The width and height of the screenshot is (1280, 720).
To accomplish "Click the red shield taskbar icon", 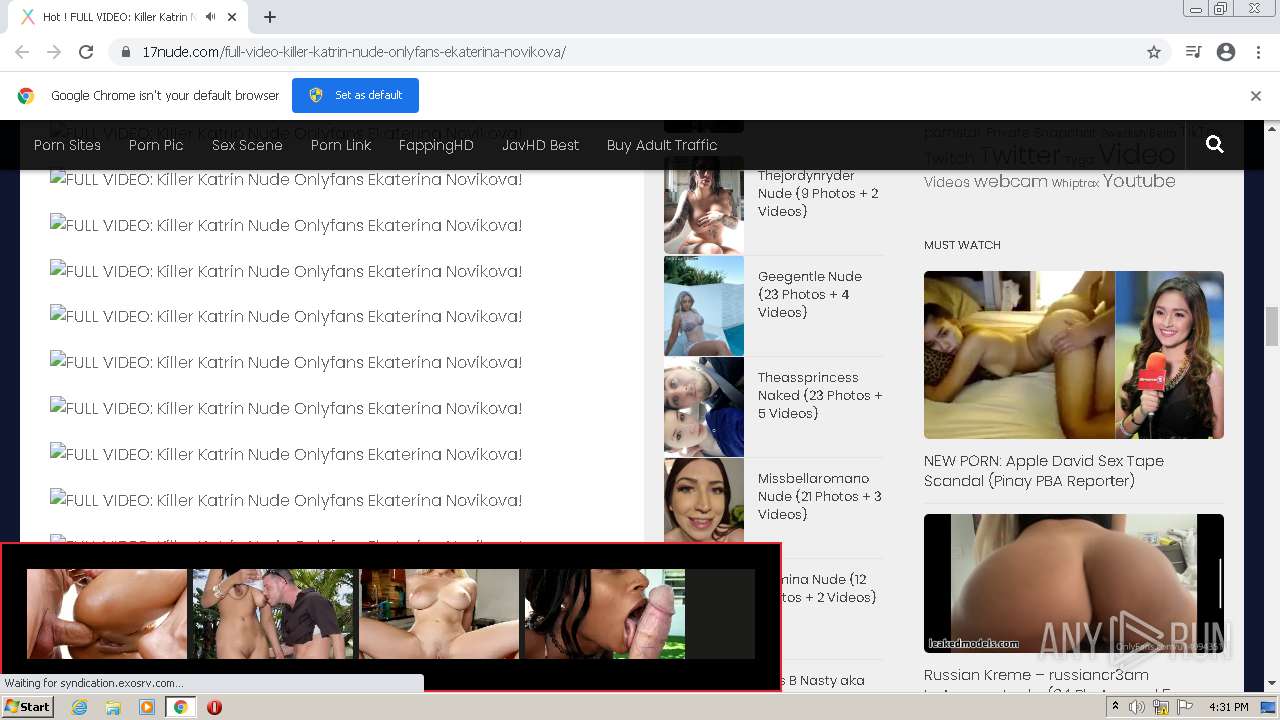I will pyautogui.click(x=214, y=707).
